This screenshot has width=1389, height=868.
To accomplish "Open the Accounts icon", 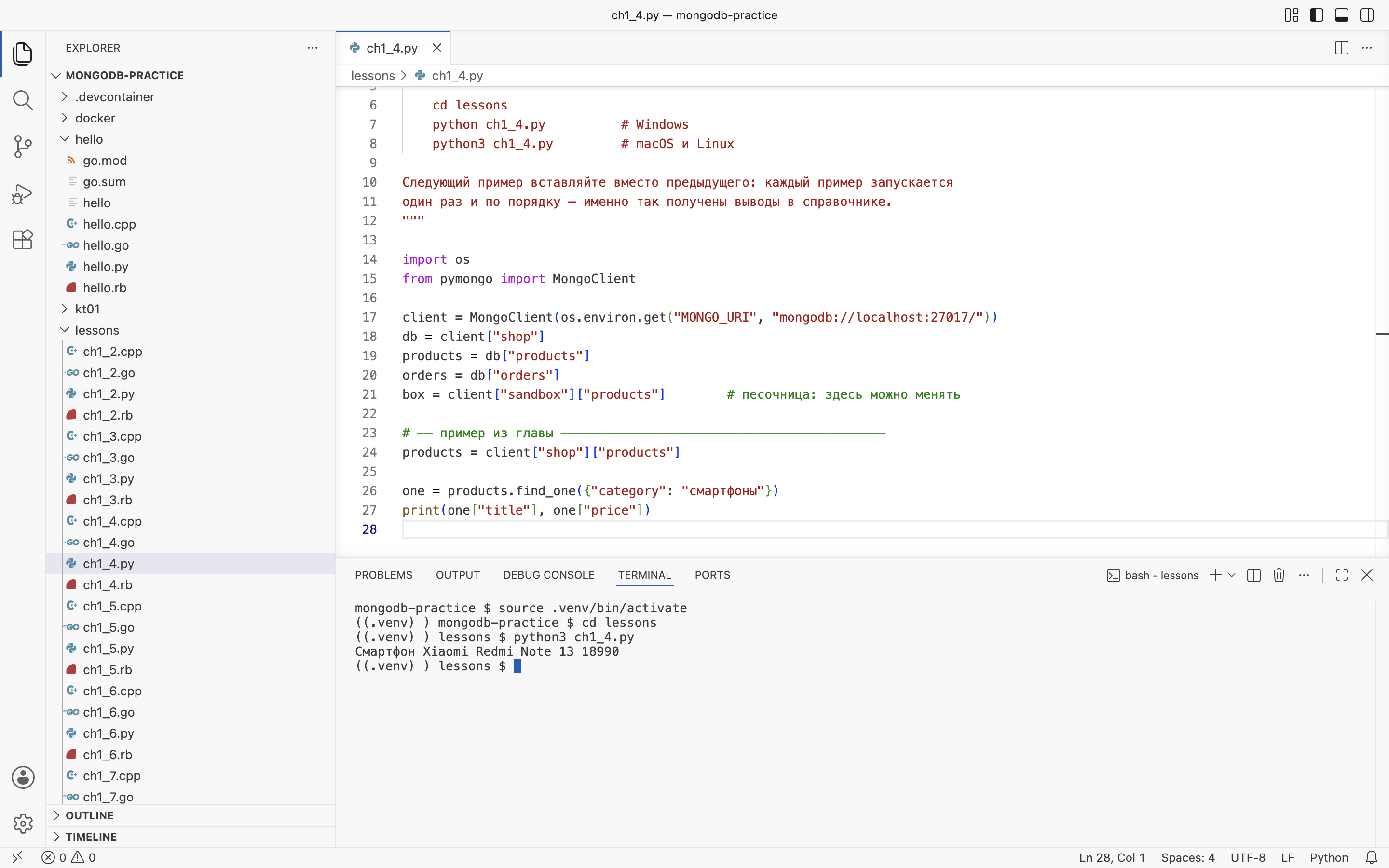I will (x=22, y=777).
